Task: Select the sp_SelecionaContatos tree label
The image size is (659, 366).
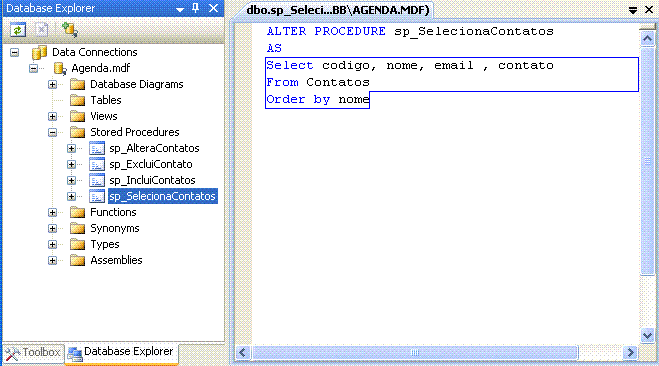Action: point(162,196)
